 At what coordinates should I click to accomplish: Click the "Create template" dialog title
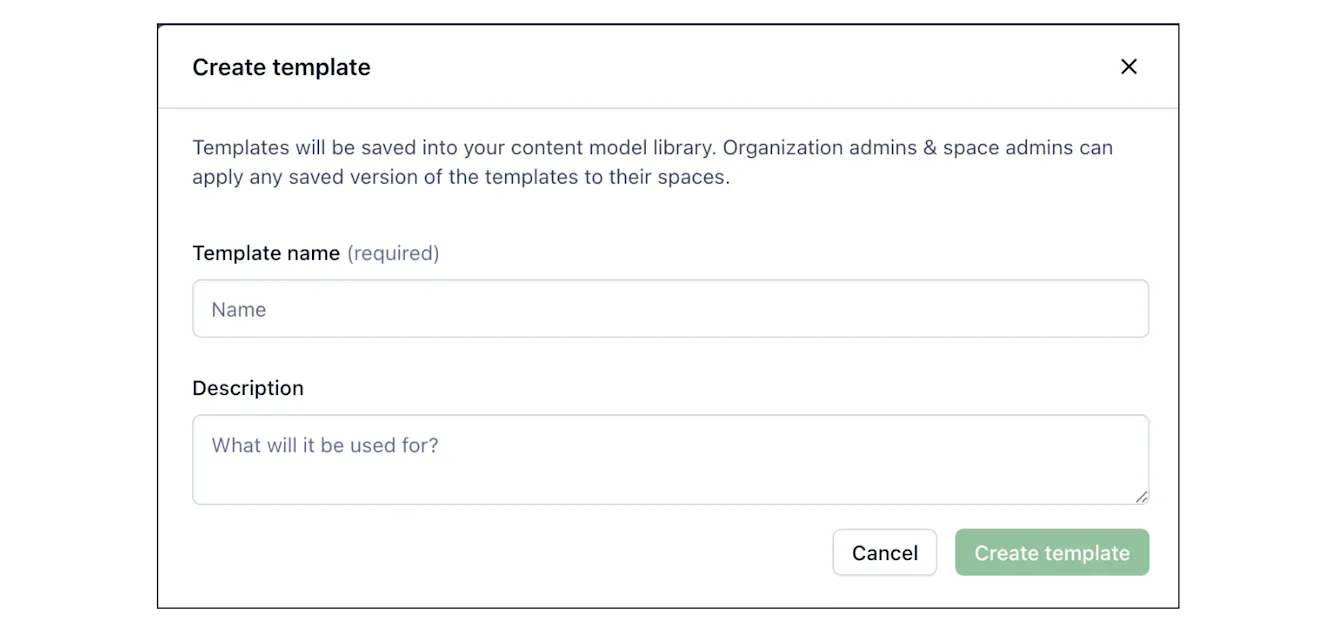tap(281, 67)
